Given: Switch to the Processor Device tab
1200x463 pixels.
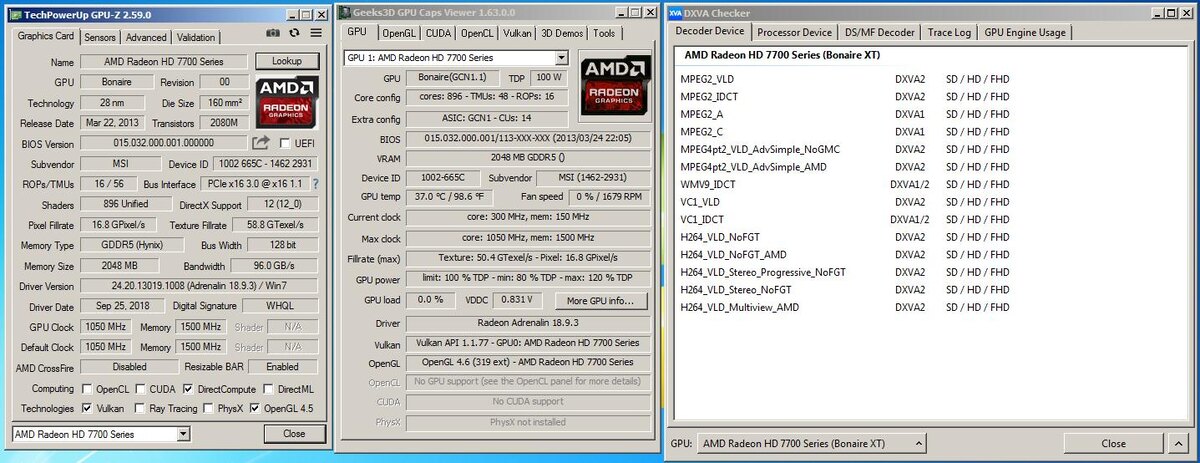Looking at the screenshot, I should click(x=794, y=32).
